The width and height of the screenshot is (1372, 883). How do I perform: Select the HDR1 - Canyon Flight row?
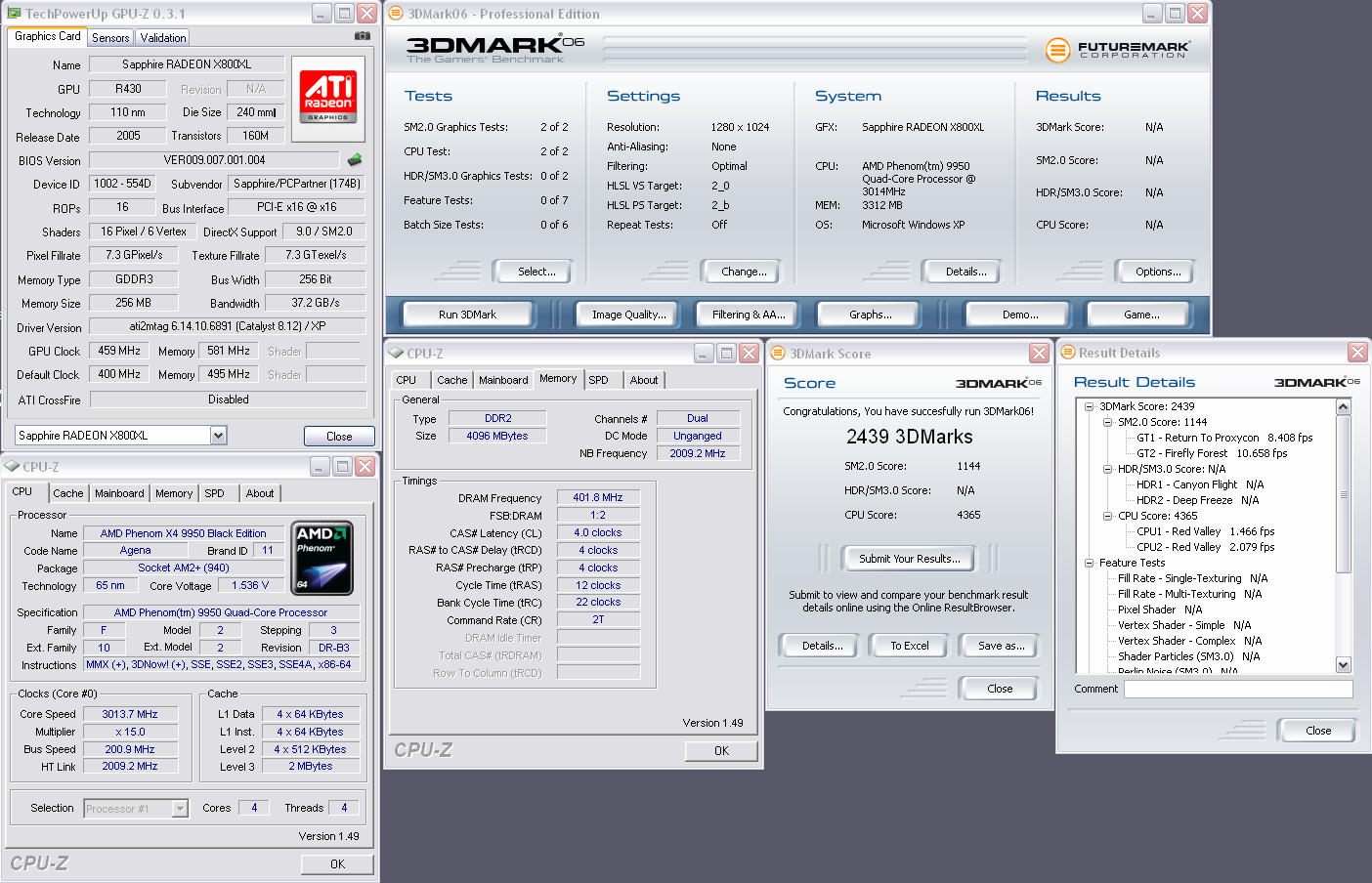click(x=1200, y=484)
